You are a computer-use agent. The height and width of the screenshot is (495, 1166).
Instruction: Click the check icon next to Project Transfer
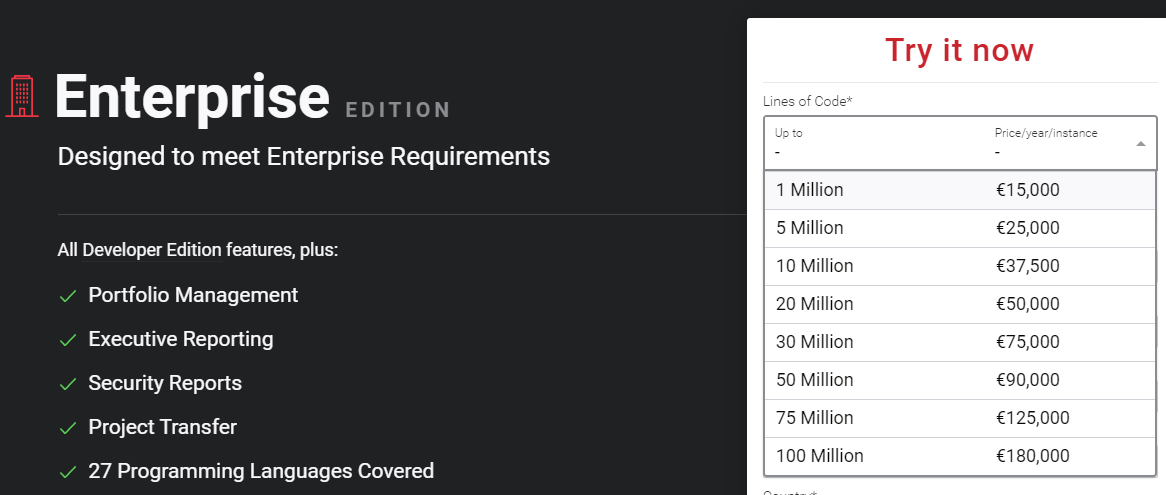coord(68,428)
